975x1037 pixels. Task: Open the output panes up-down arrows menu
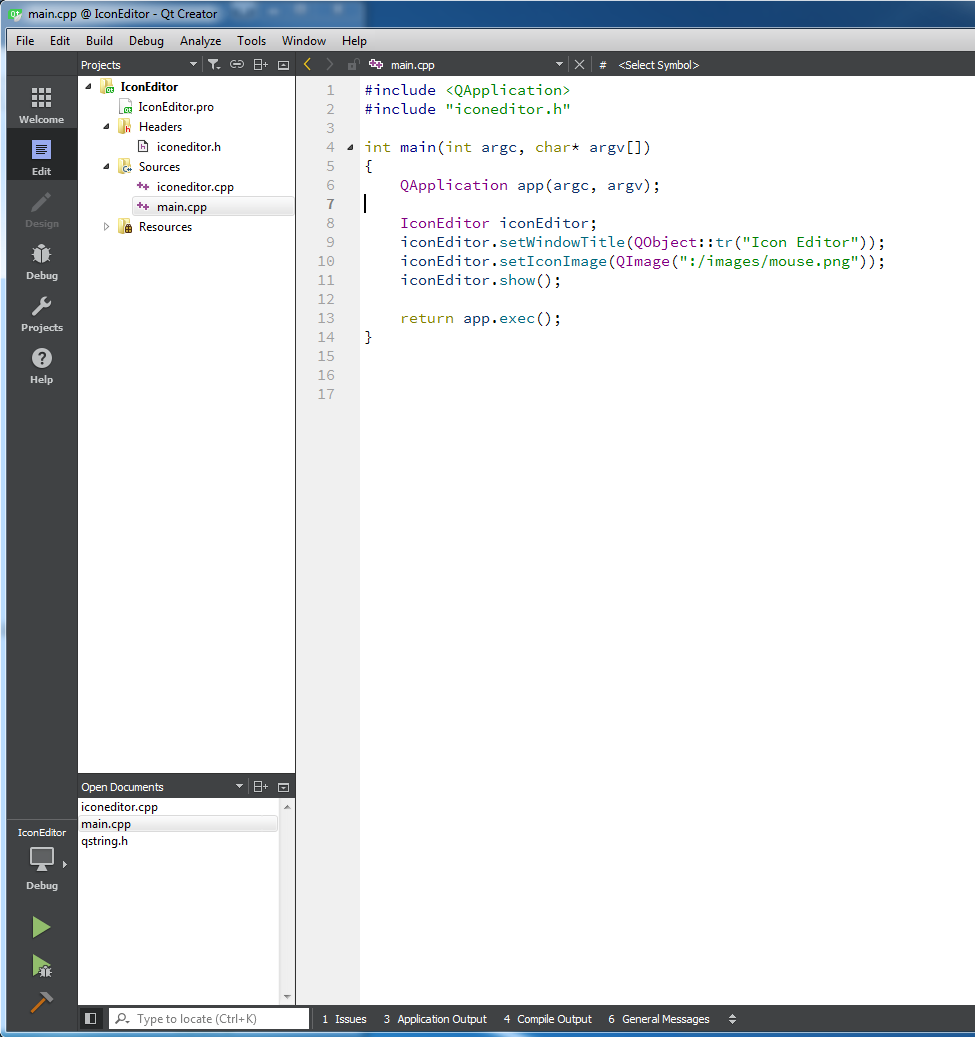(732, 1019)
